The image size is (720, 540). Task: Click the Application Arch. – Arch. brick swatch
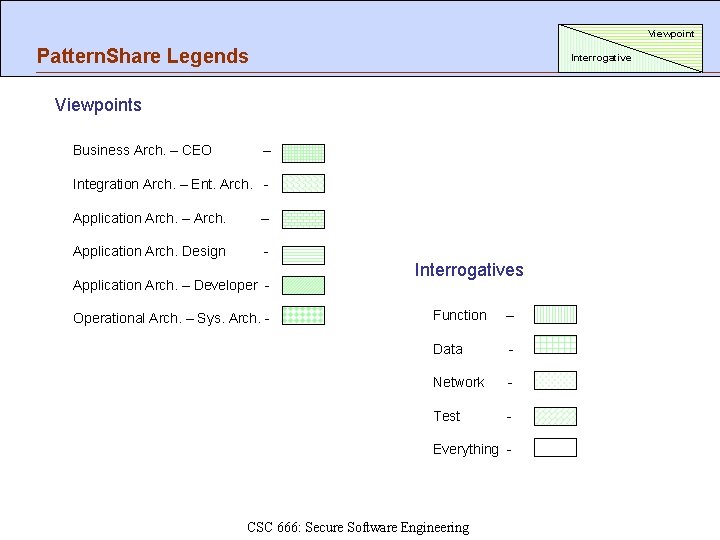304,219
